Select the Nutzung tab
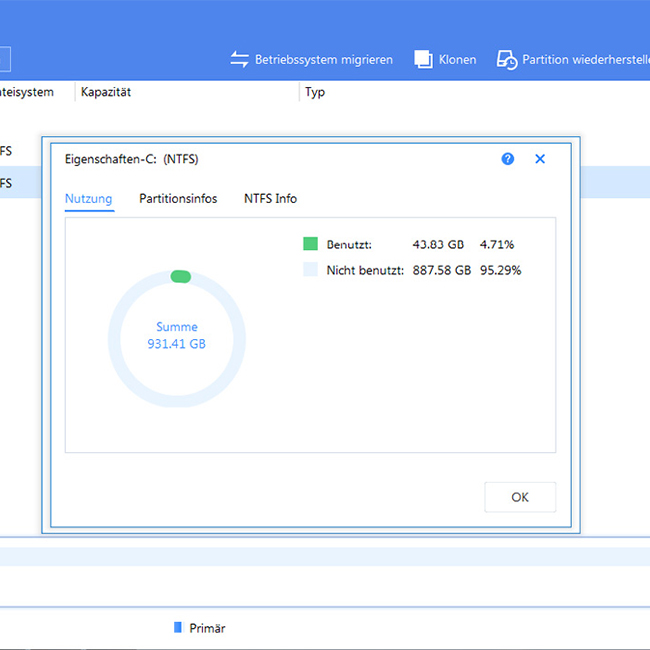650x650 pixels. click(89, 199)
